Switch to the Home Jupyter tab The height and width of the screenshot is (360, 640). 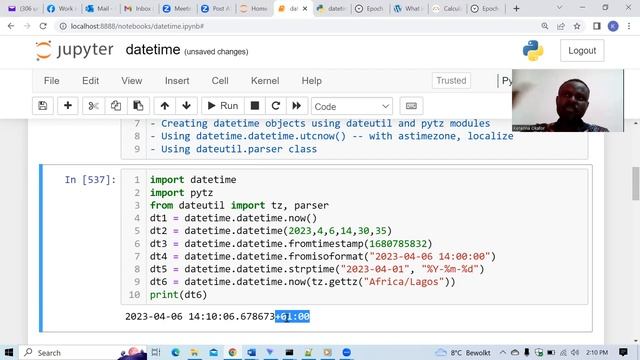click(253, 8)
